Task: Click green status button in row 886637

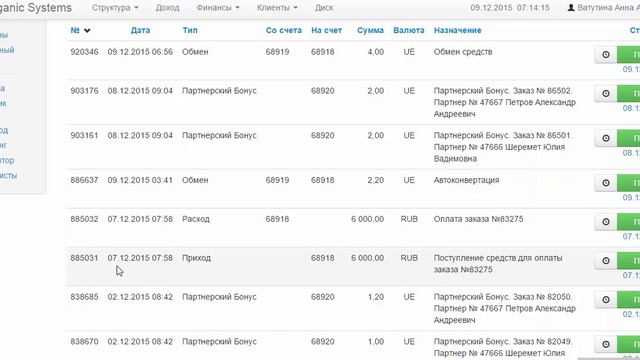Action: click(629, 183)
